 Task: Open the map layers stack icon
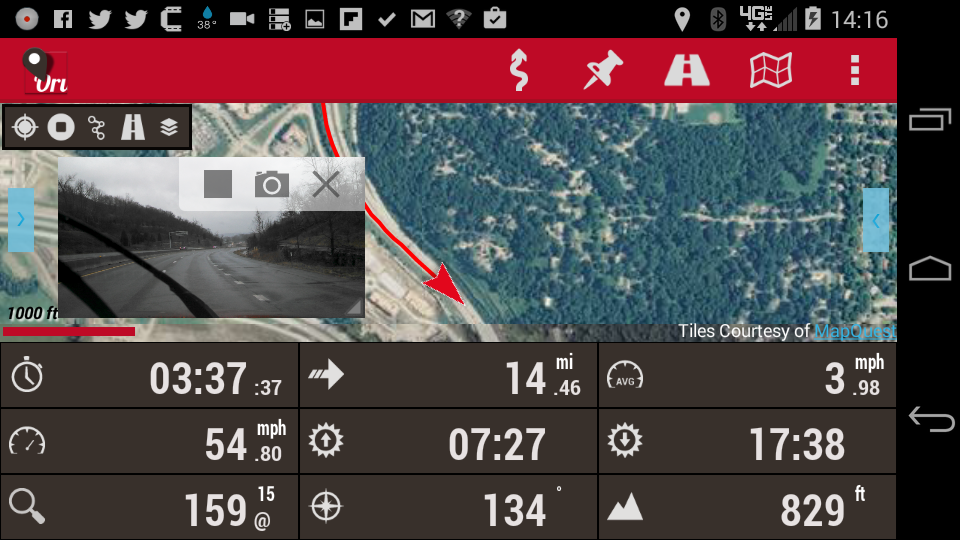click(169, 127)
